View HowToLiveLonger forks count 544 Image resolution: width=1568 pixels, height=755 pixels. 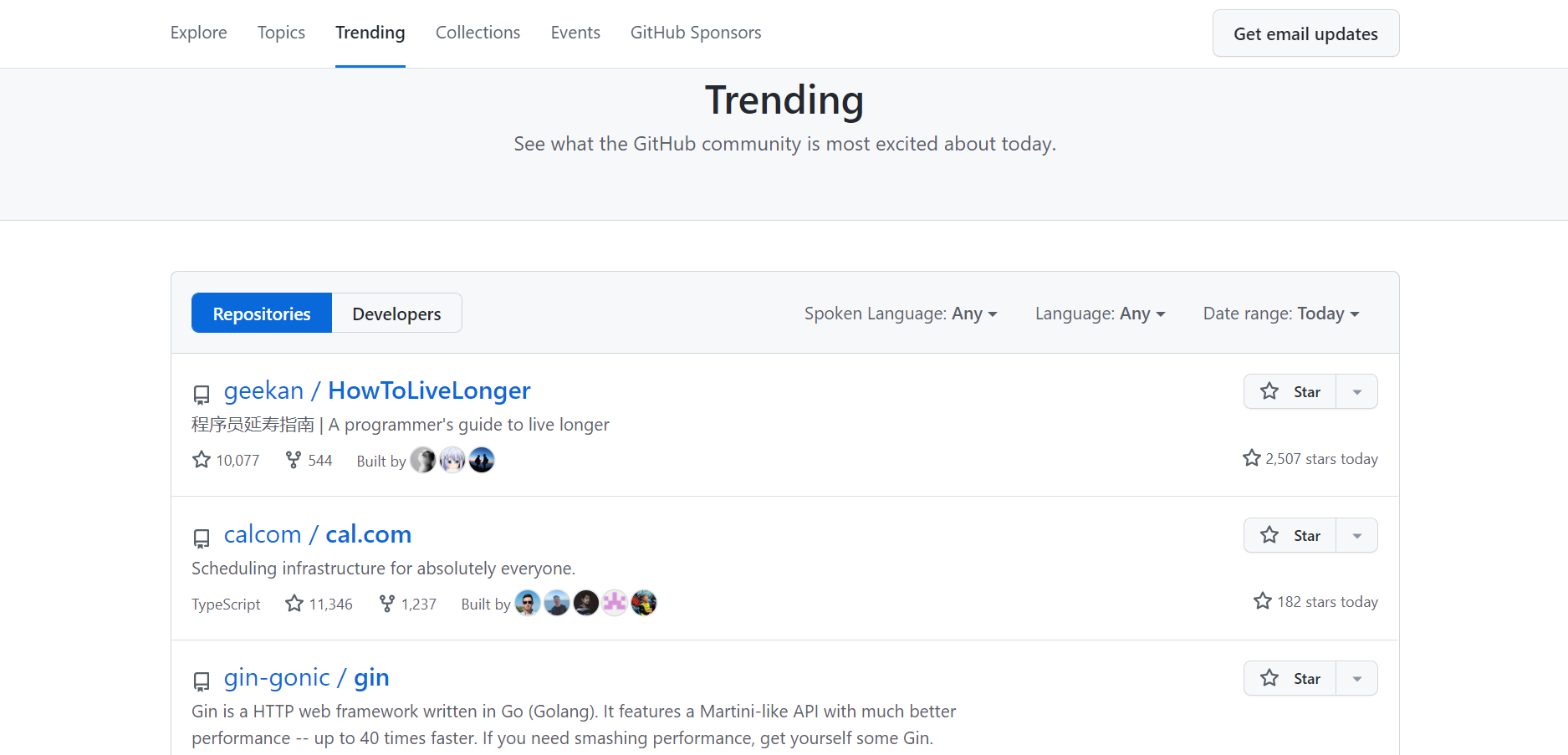click(309, 460)
